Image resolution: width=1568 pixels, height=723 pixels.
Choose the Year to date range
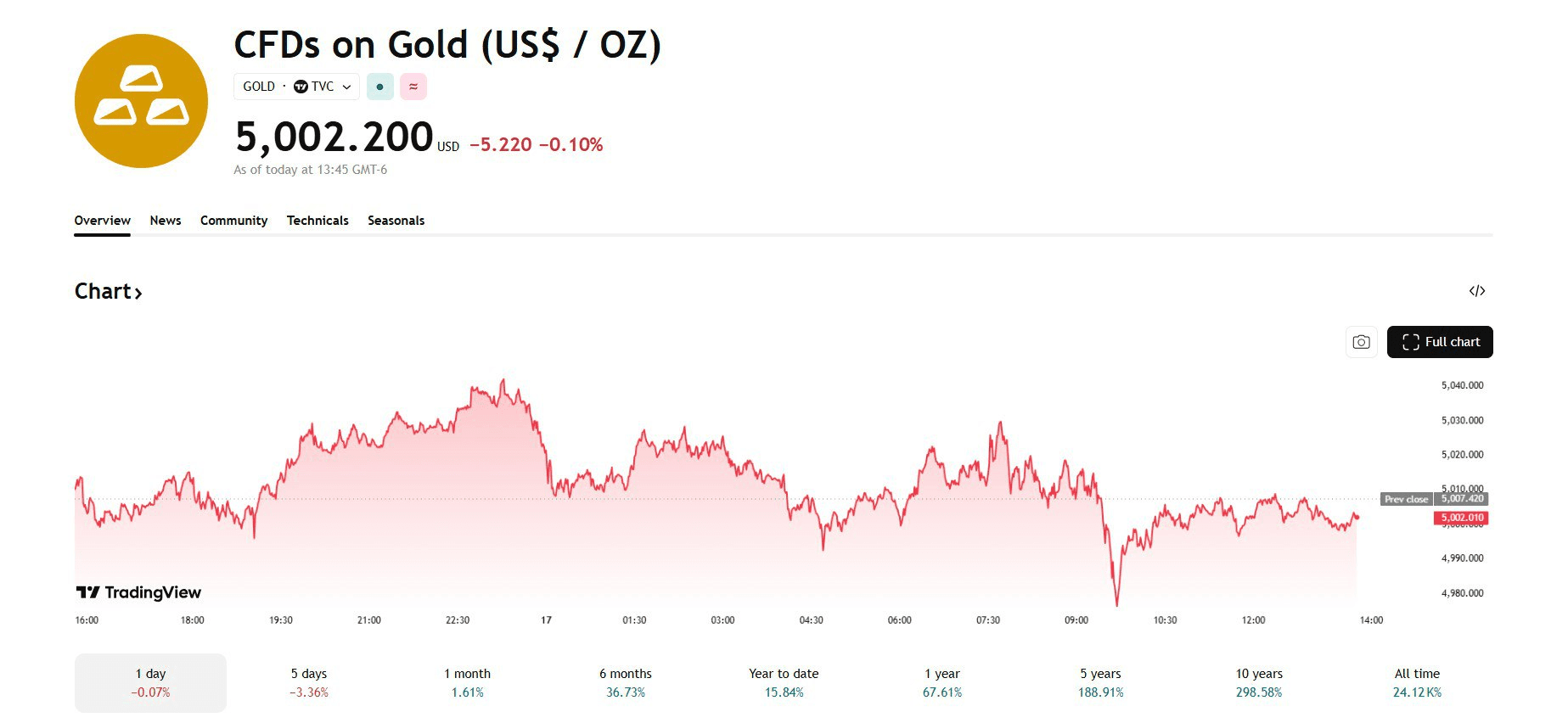pos(784,682)
